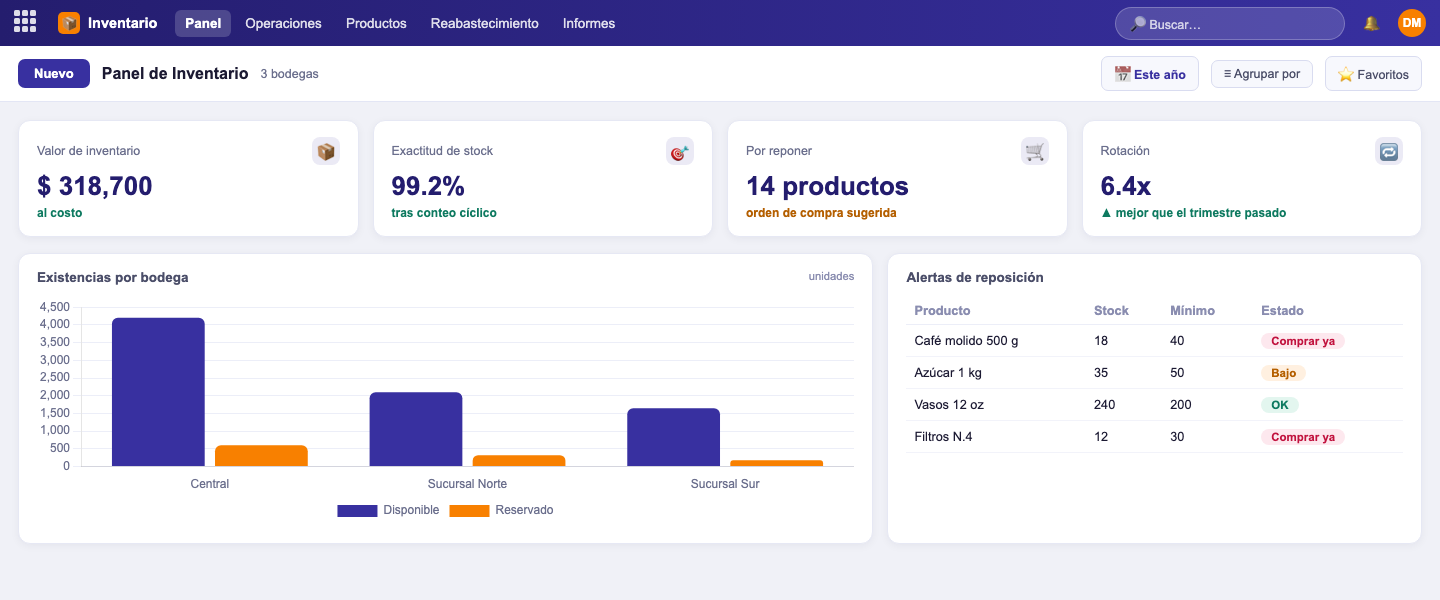The height and width of the screenshot is (600, 1440).
Task: Click the 14 productos value
Action: tap(827, 186)
